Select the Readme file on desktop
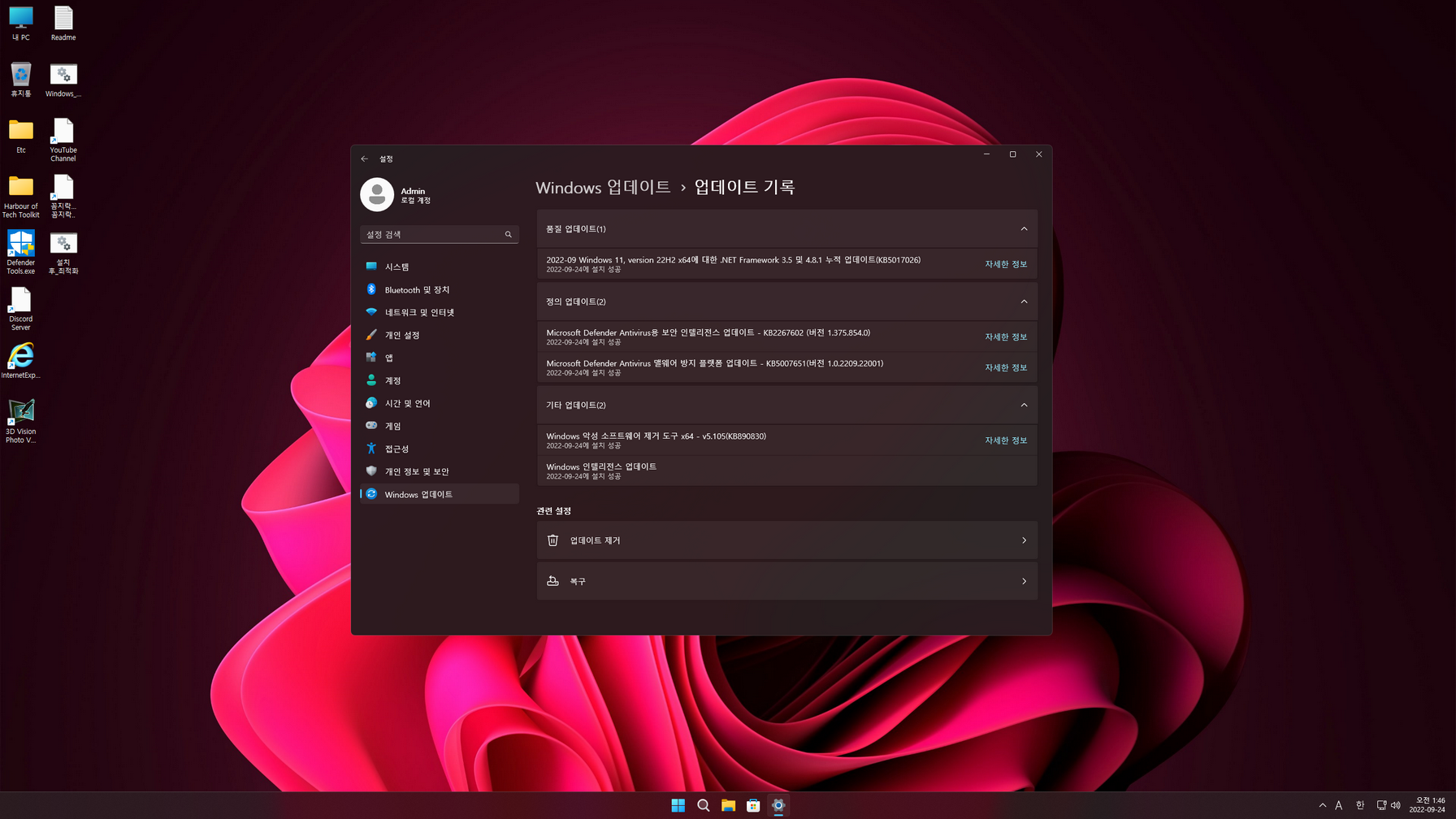Viewport: 1456px width, 819px height. [63, 24]
